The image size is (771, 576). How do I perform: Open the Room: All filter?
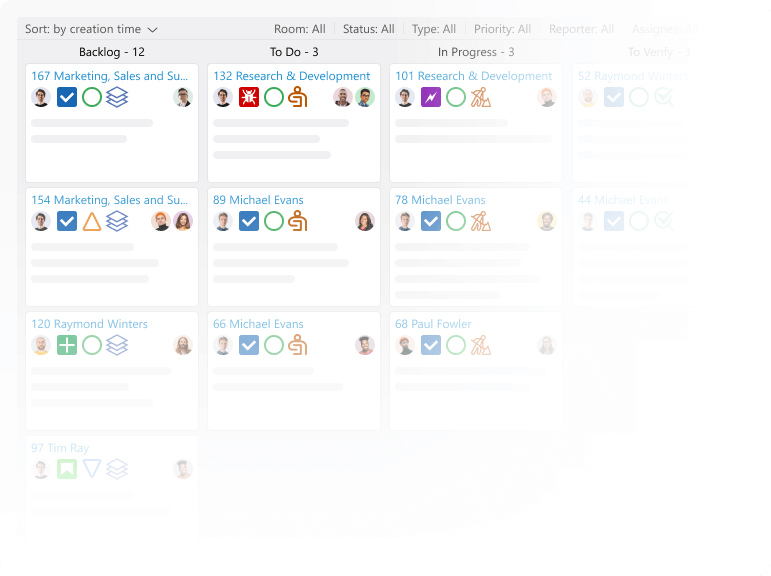(x=299, y=29)
